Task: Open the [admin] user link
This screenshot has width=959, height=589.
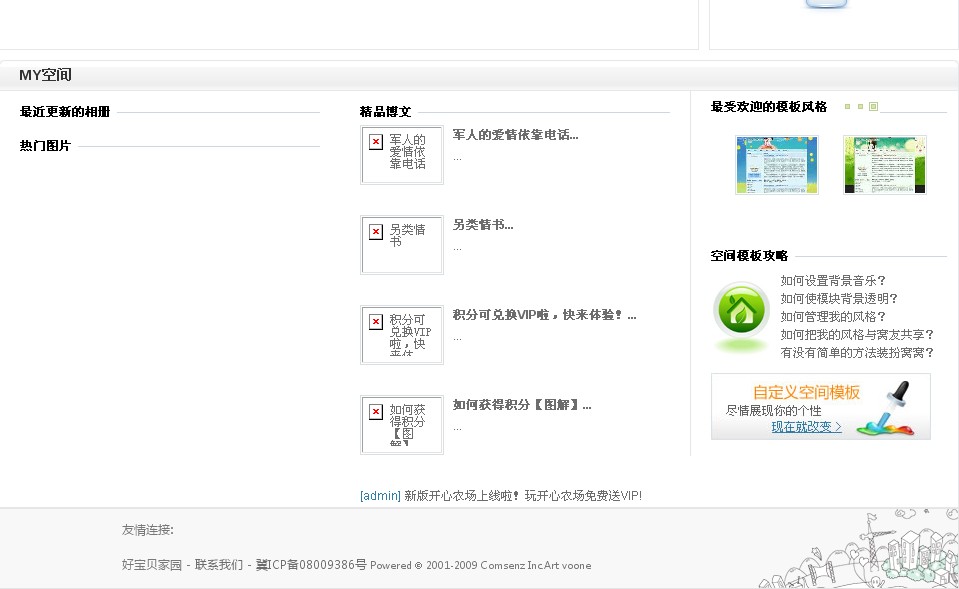Action: point(380,495)
